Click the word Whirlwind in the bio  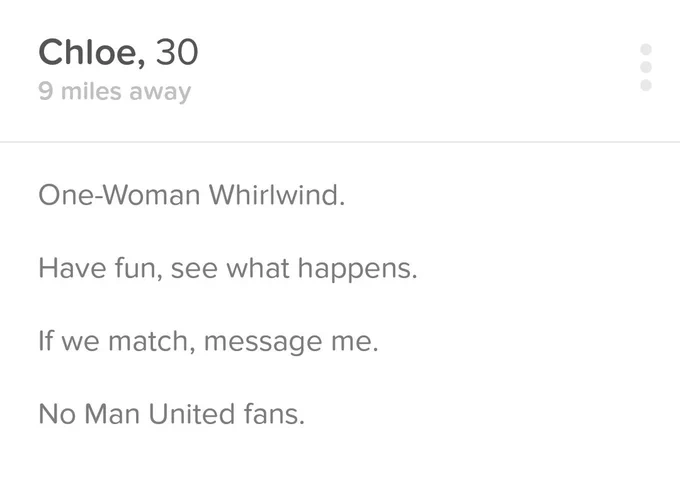(x=277, y=195)
